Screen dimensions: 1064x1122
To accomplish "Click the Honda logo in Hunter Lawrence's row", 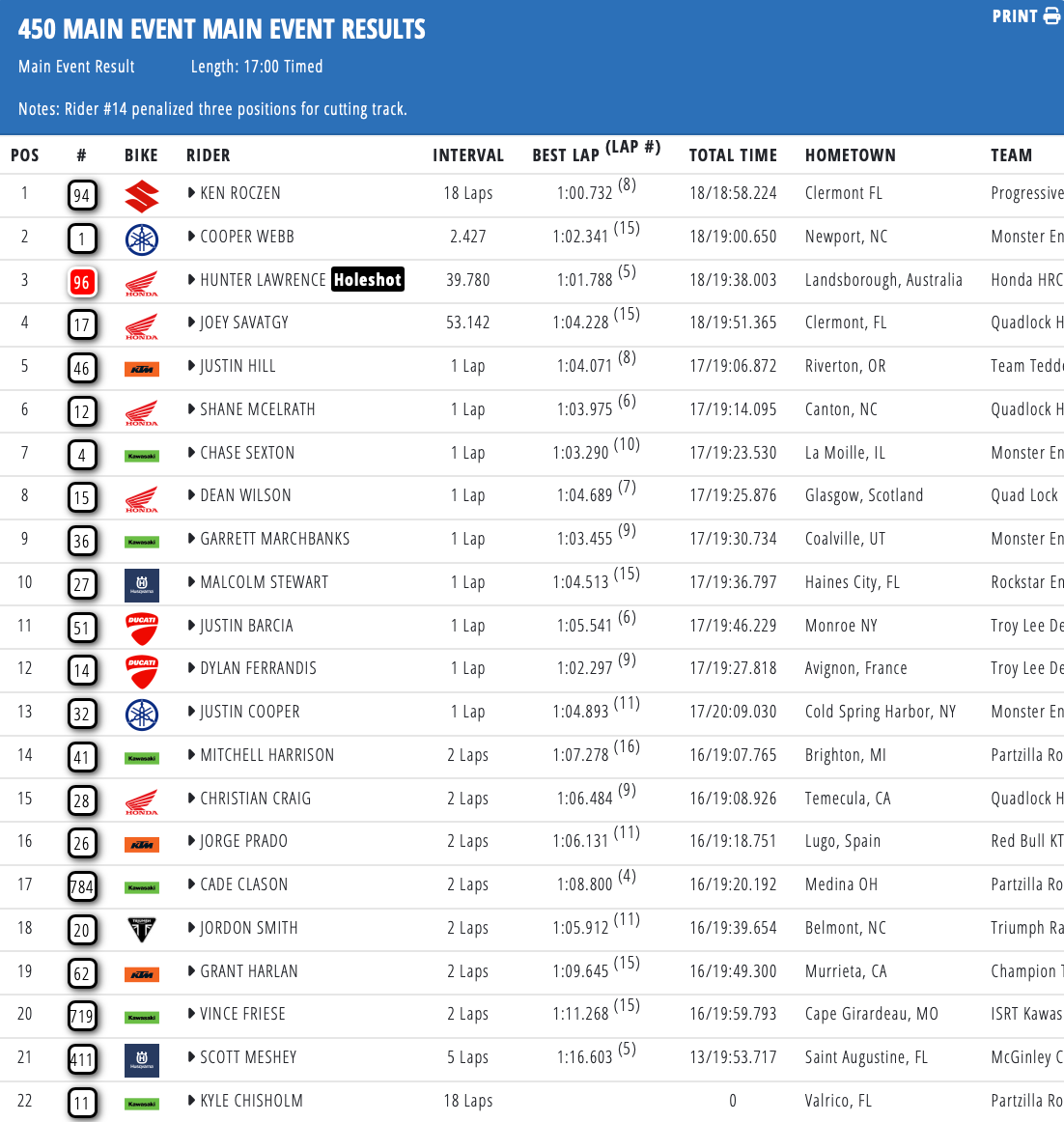I will click(x=142, y=282).
